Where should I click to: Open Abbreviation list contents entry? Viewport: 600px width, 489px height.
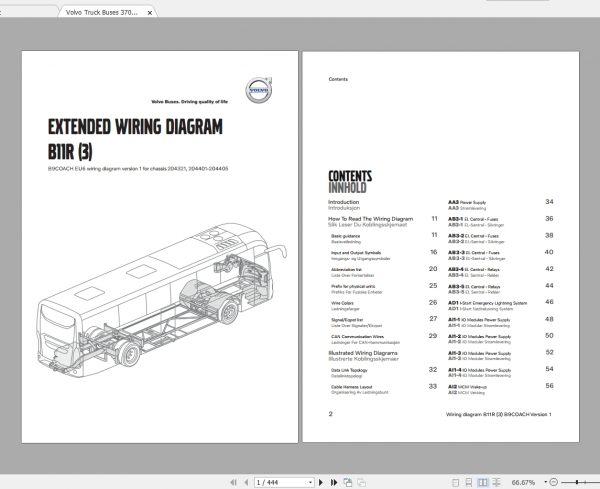pos(346,270)
